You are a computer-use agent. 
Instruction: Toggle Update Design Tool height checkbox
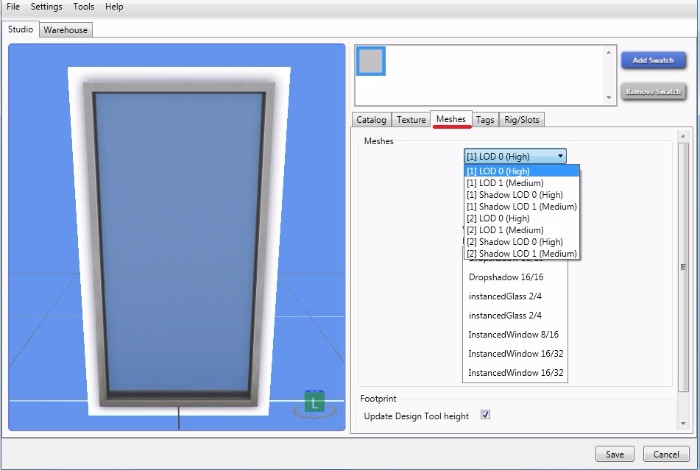coord(485,415)
